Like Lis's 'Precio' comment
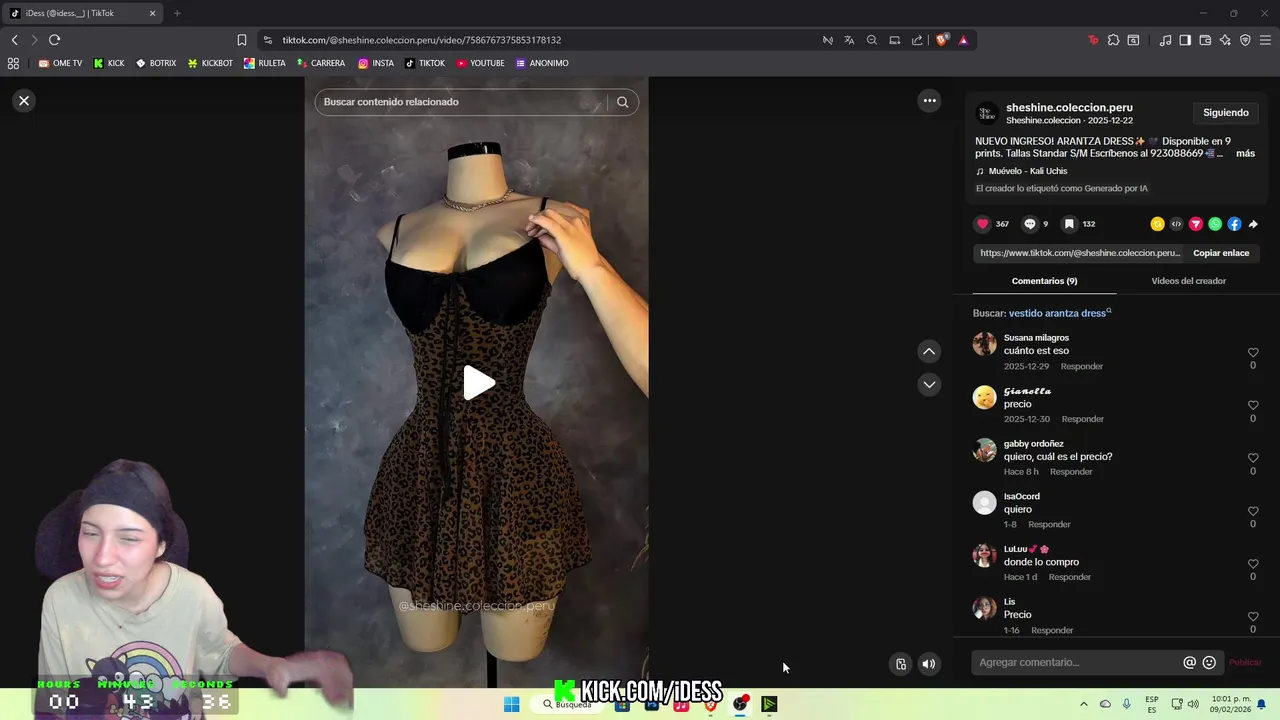 tap(1253, 617)
